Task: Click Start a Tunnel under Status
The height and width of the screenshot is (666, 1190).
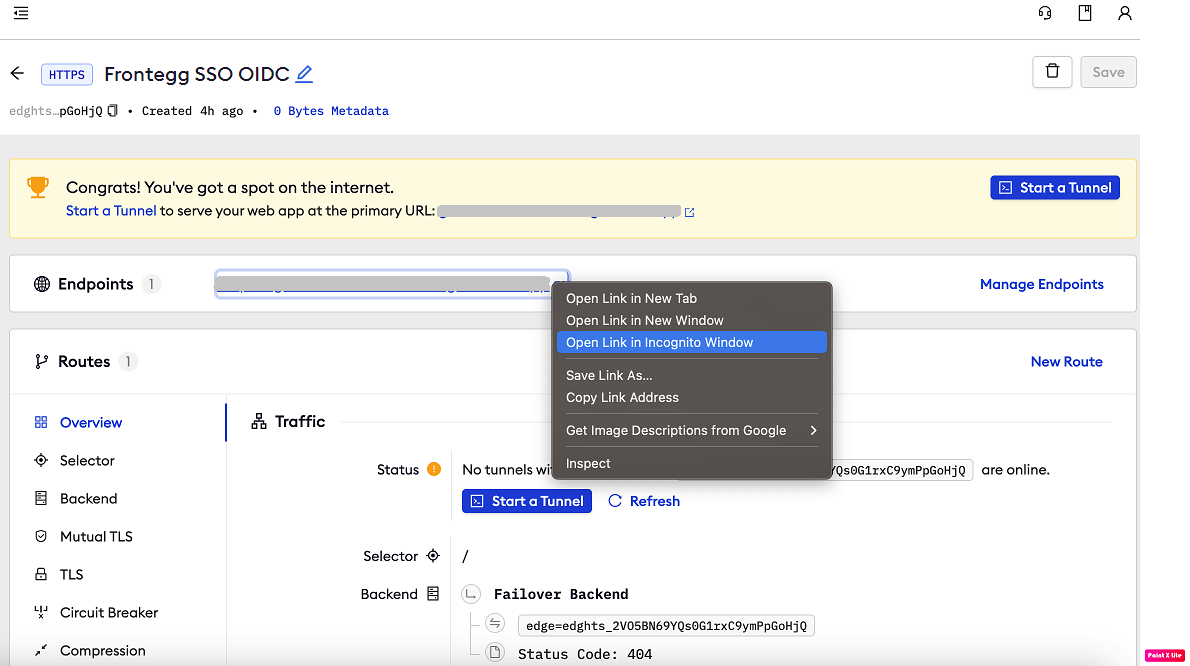Action: (527, 501)
